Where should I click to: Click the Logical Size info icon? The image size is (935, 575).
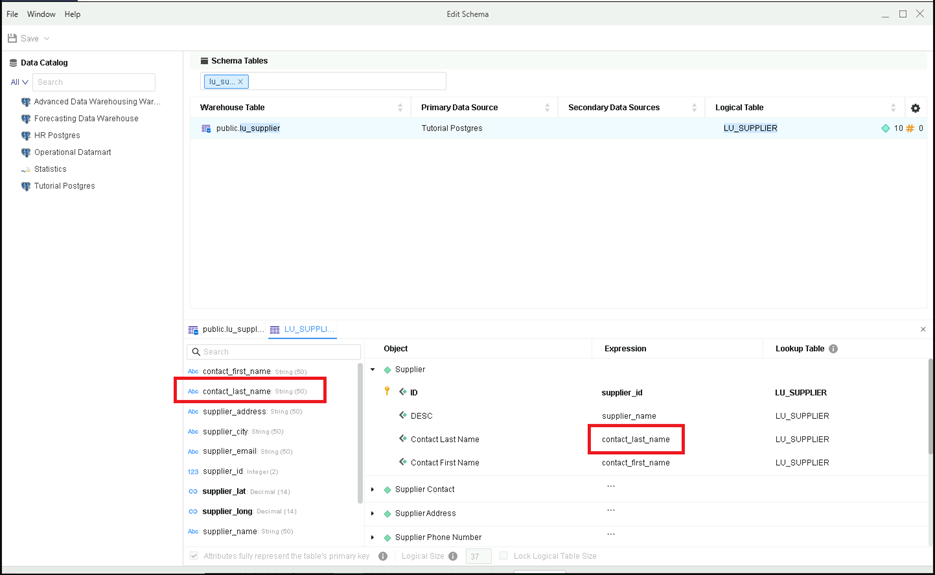[453, 556]
